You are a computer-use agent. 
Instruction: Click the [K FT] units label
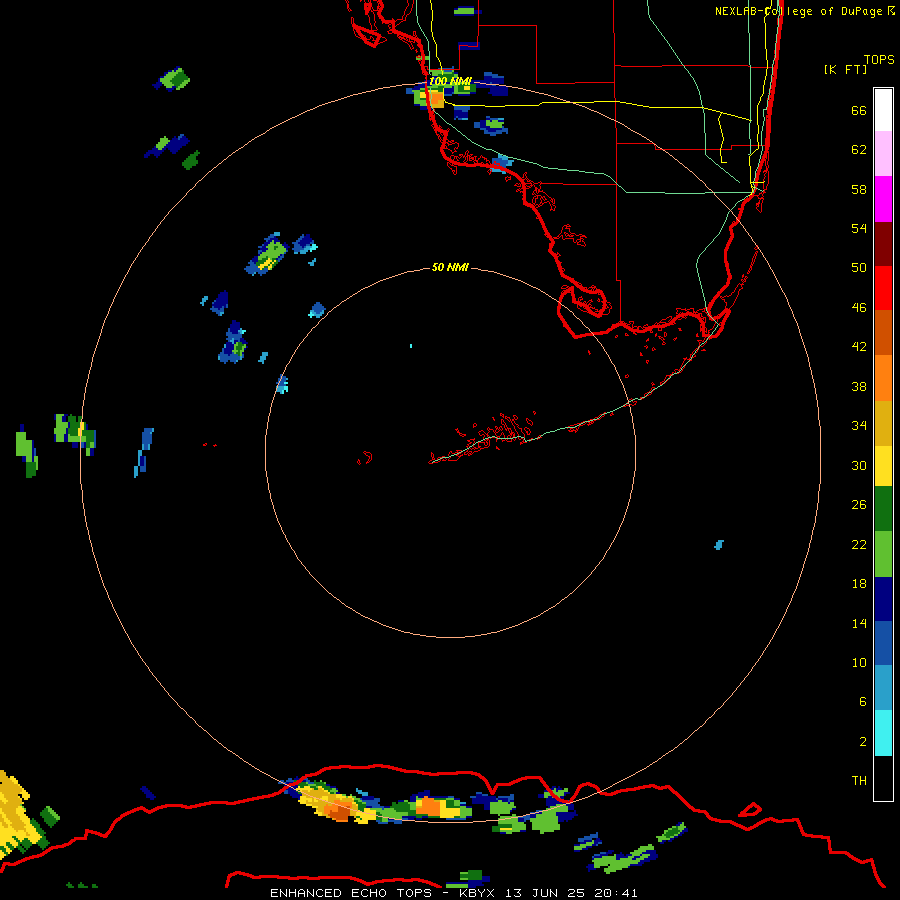(845, 69)
